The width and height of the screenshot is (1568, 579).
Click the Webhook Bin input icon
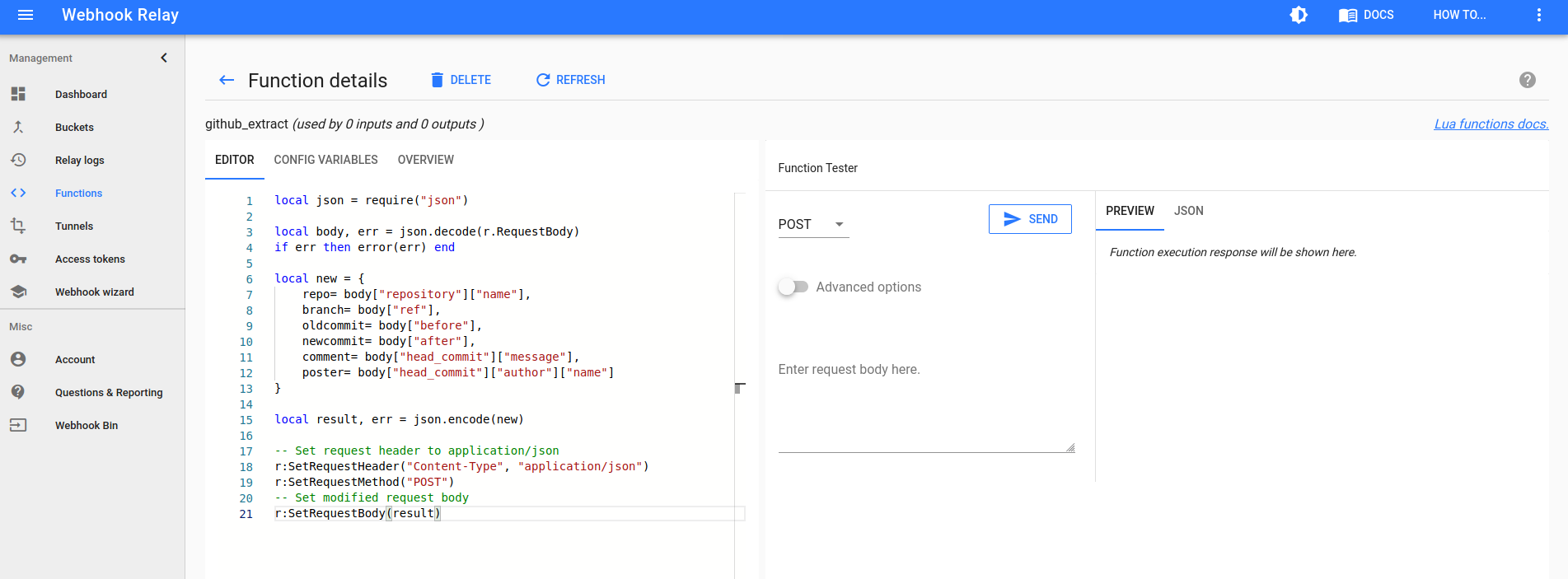(x=18, y=425)
